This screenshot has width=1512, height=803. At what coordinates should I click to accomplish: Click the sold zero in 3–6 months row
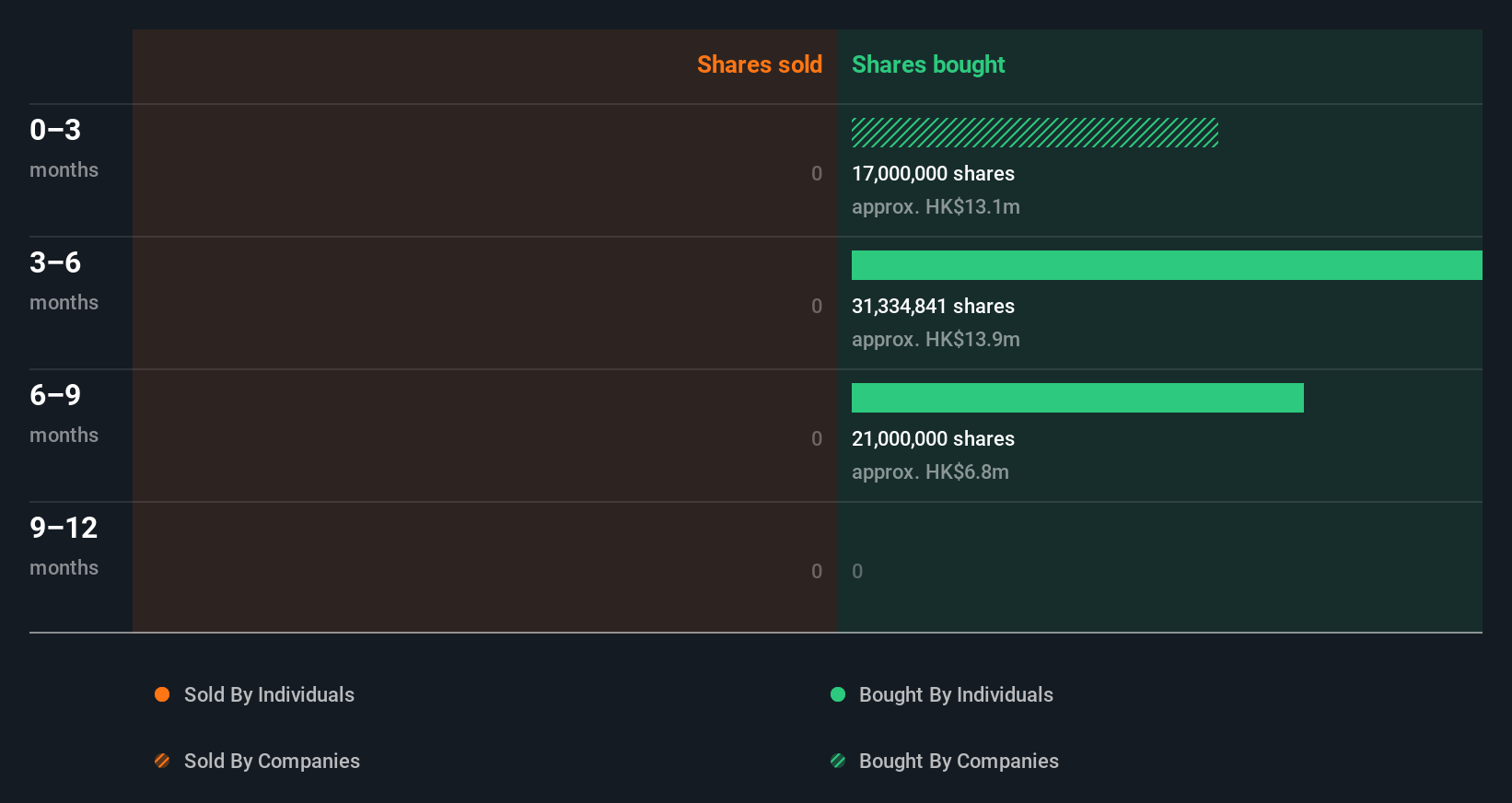pyautogui.click(x=817, y=306)
